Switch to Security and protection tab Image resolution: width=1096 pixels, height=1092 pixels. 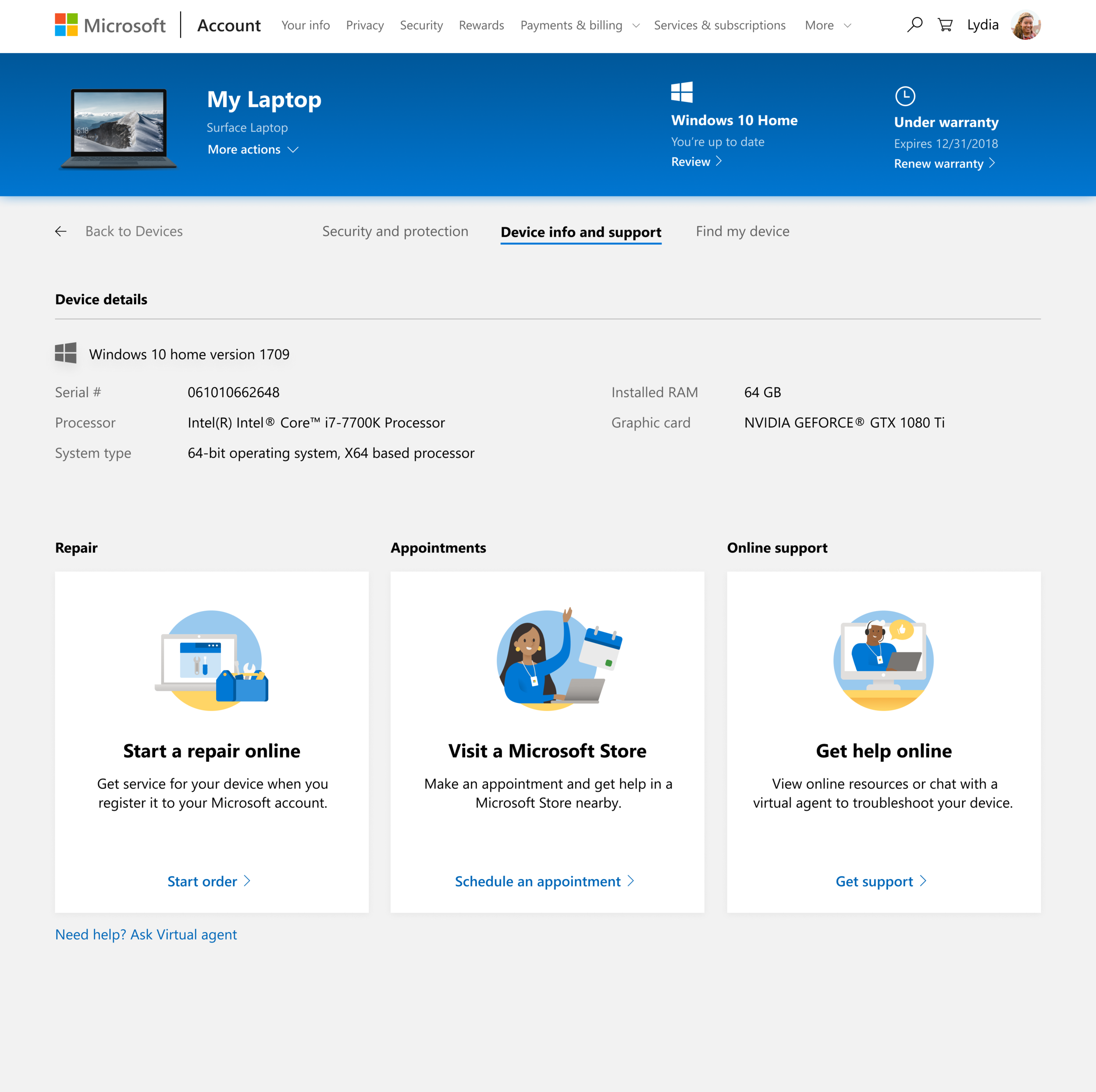(x=395, y=231)
